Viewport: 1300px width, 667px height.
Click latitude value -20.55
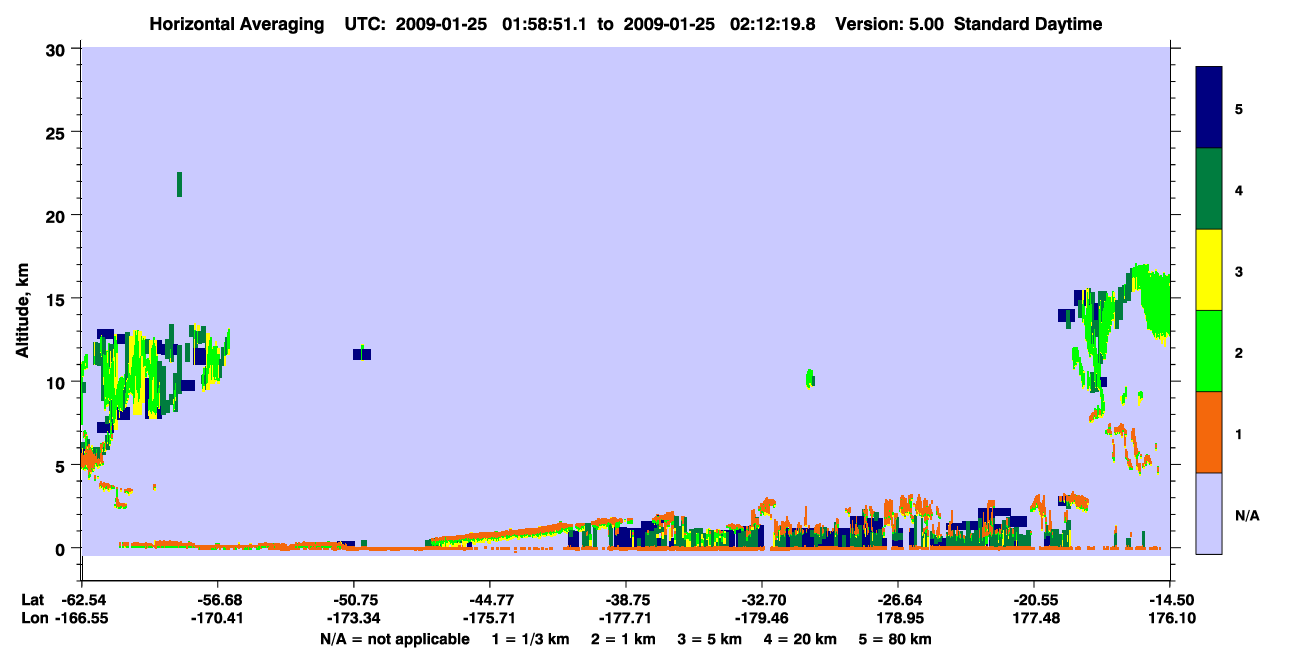coord(1034,600)
